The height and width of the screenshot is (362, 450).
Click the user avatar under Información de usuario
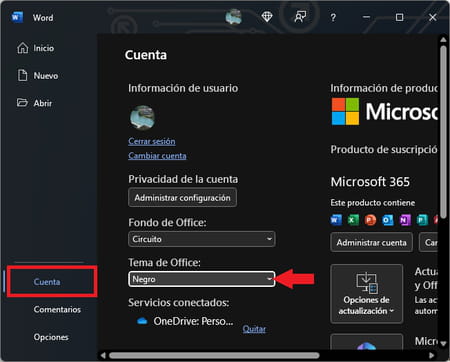click(x=142, y=117)
